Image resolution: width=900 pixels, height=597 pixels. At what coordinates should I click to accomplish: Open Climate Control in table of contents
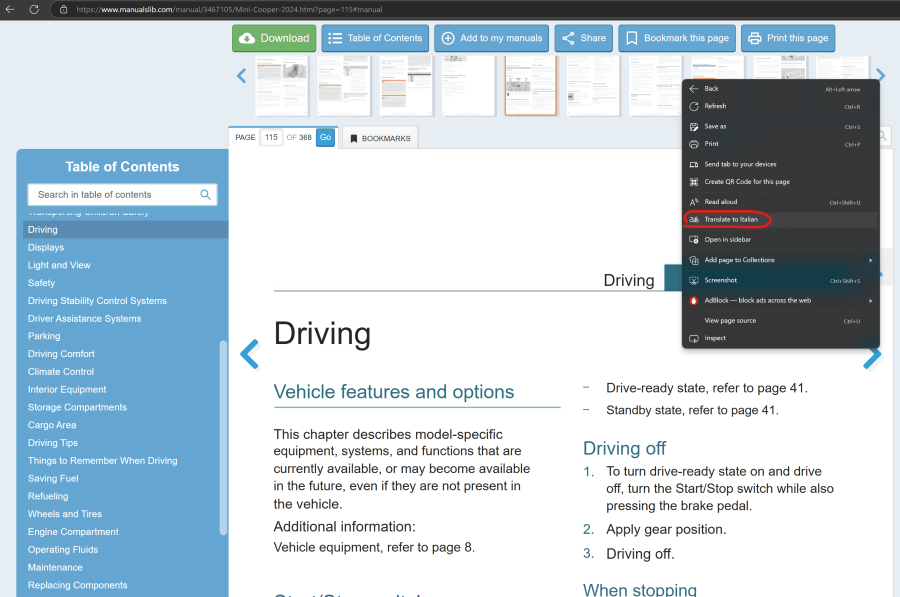pos(60,372)
